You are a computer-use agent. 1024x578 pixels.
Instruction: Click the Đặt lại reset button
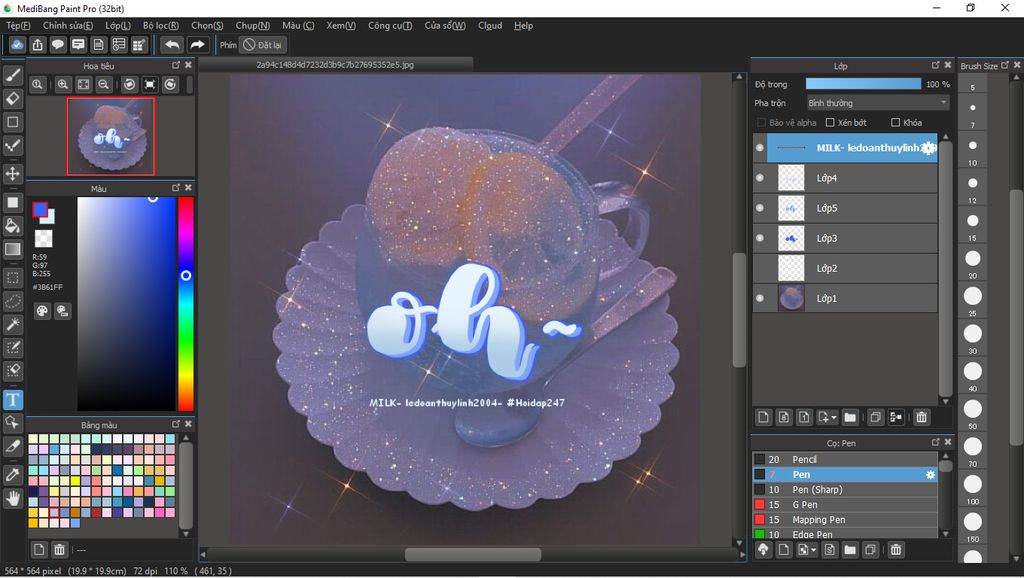point(263,45)
